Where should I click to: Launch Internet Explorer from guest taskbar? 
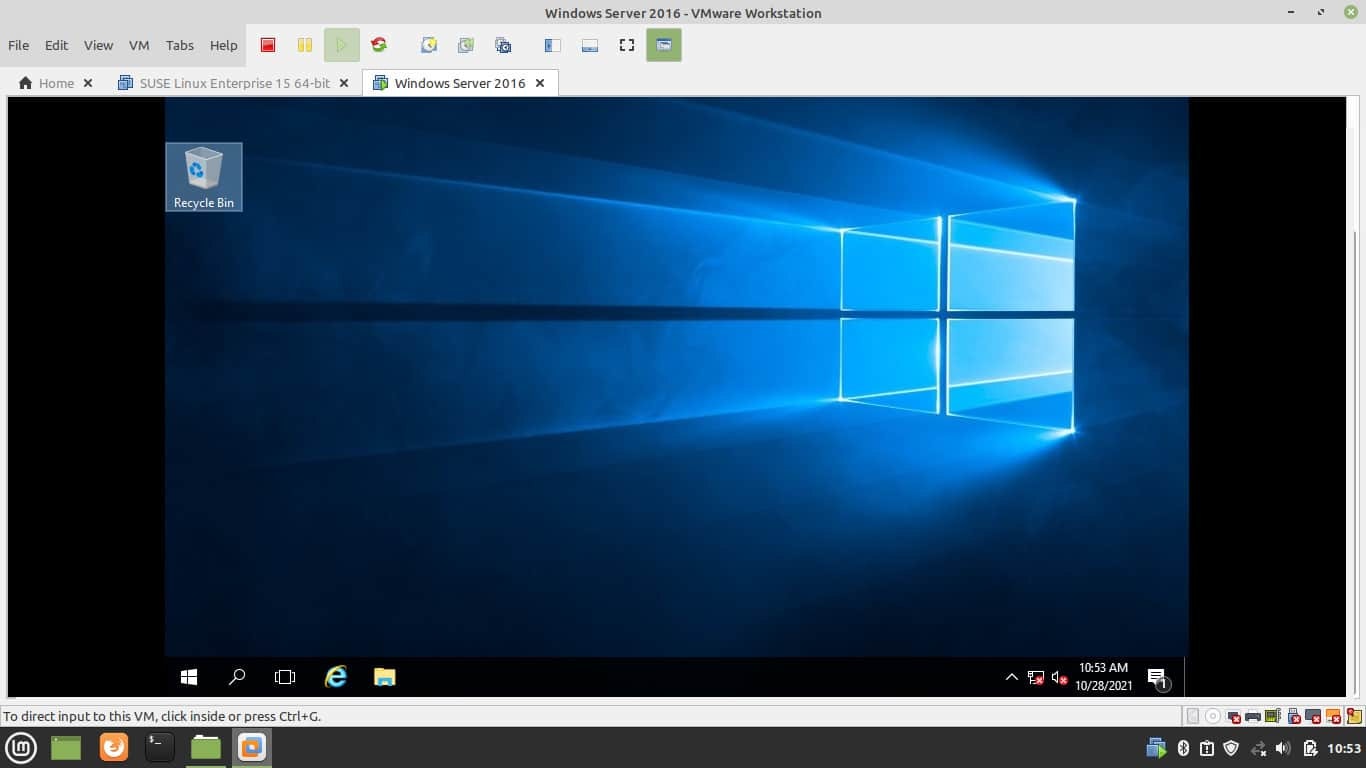click(336, 677)
